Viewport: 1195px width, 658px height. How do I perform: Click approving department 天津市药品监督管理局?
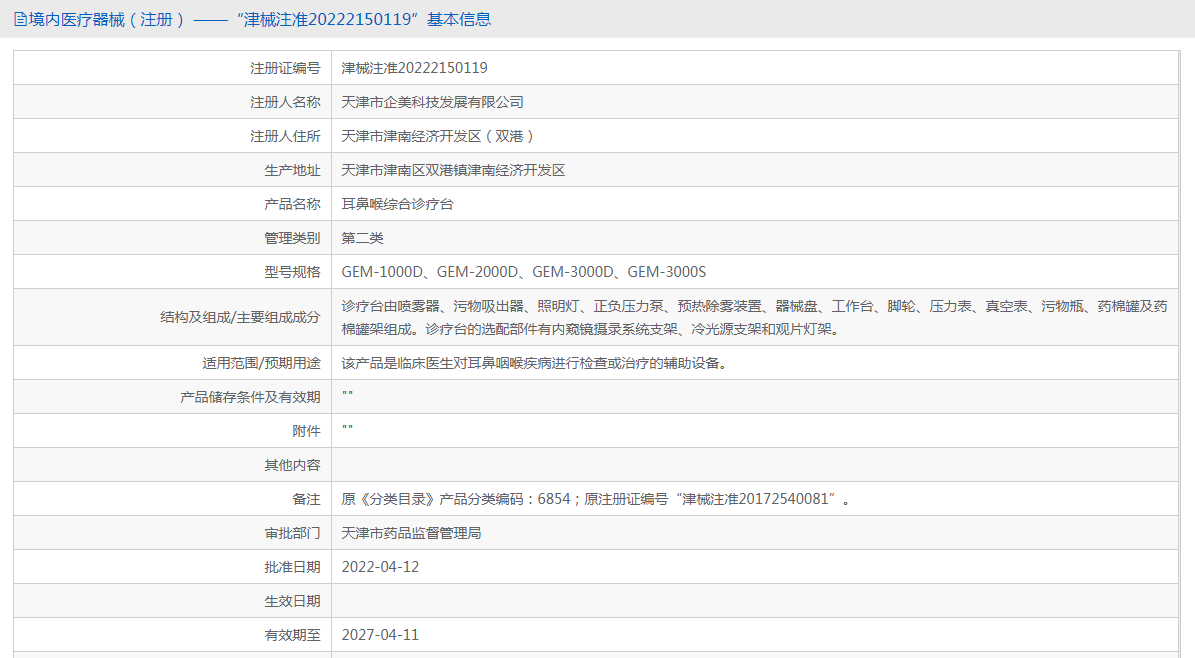(x=412, y=533)
